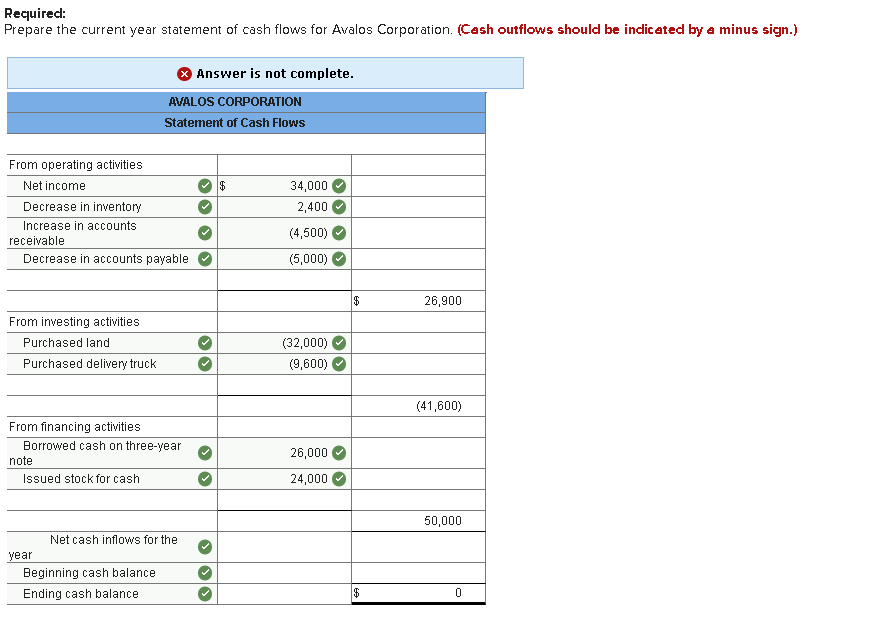
Task: Click green check next to Borrowed cash on three-year note
Action: 205,453
